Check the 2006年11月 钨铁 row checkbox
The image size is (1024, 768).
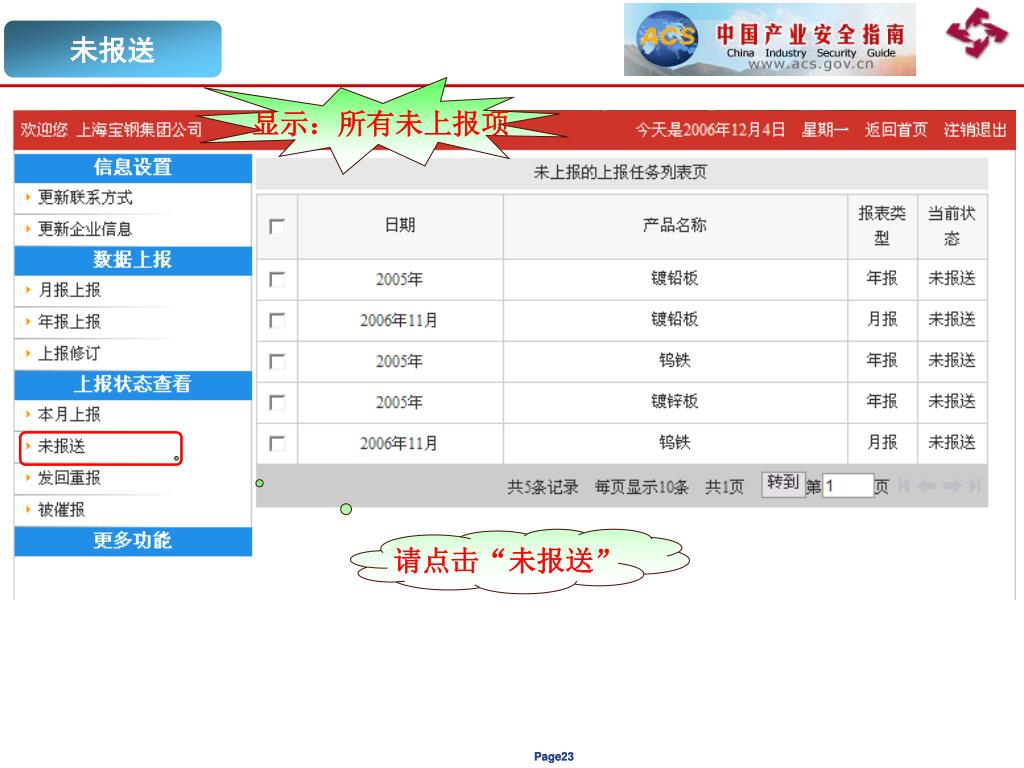tap(277, 443)
